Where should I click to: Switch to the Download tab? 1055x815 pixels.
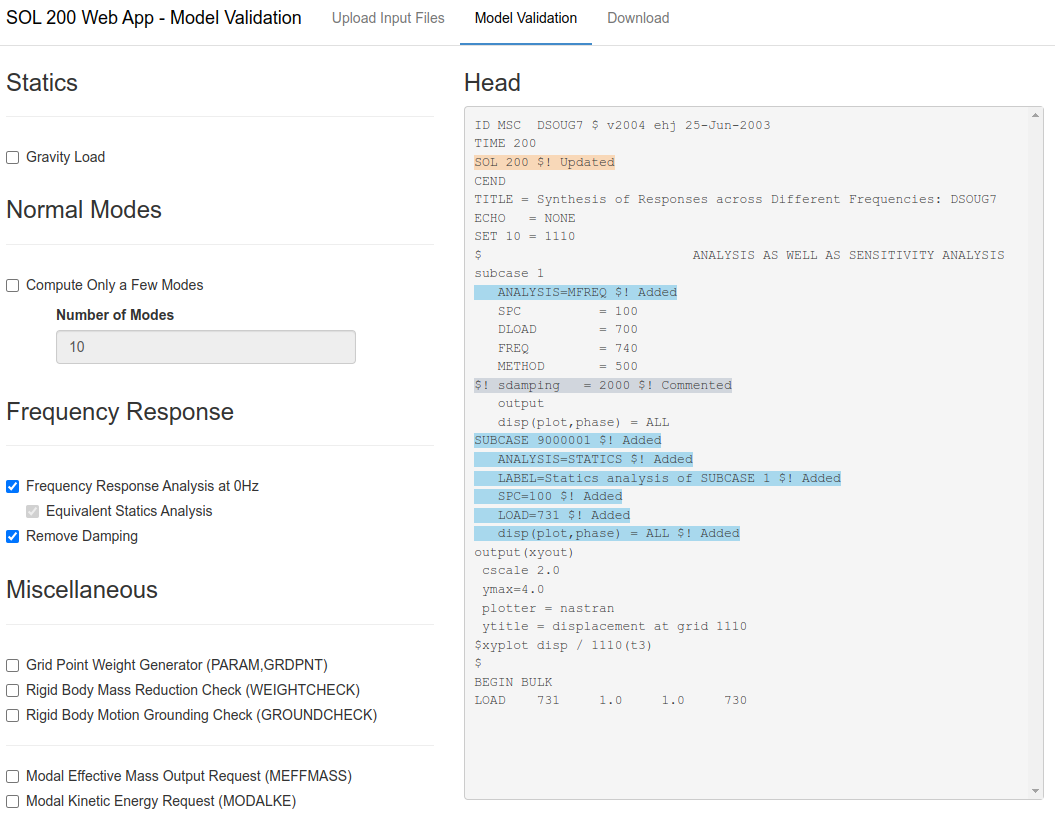638,18
